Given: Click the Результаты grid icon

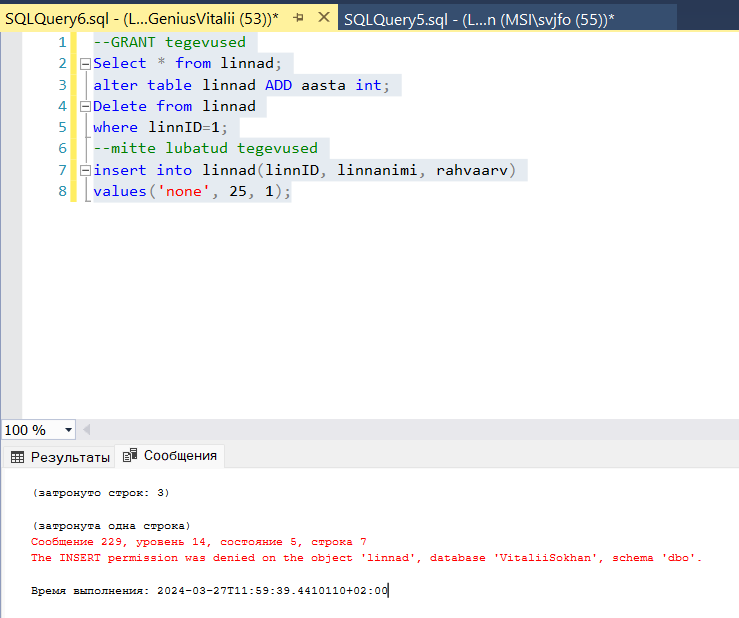Looking at the screenshot, I should click(x=17, y=457).
